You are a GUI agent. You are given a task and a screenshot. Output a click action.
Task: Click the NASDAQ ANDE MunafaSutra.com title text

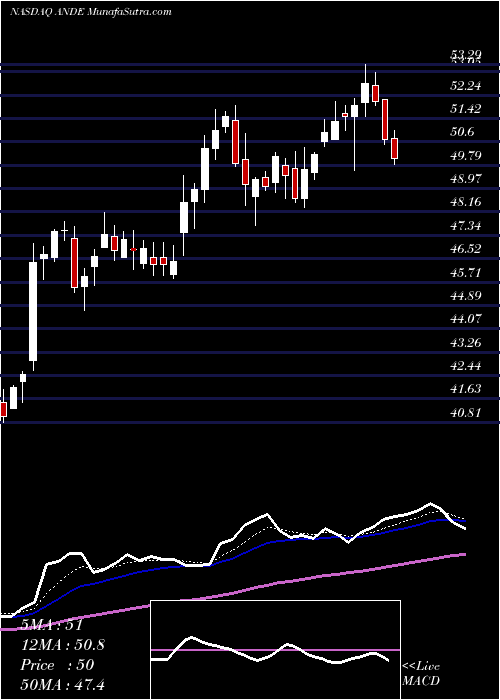[91, 12]
